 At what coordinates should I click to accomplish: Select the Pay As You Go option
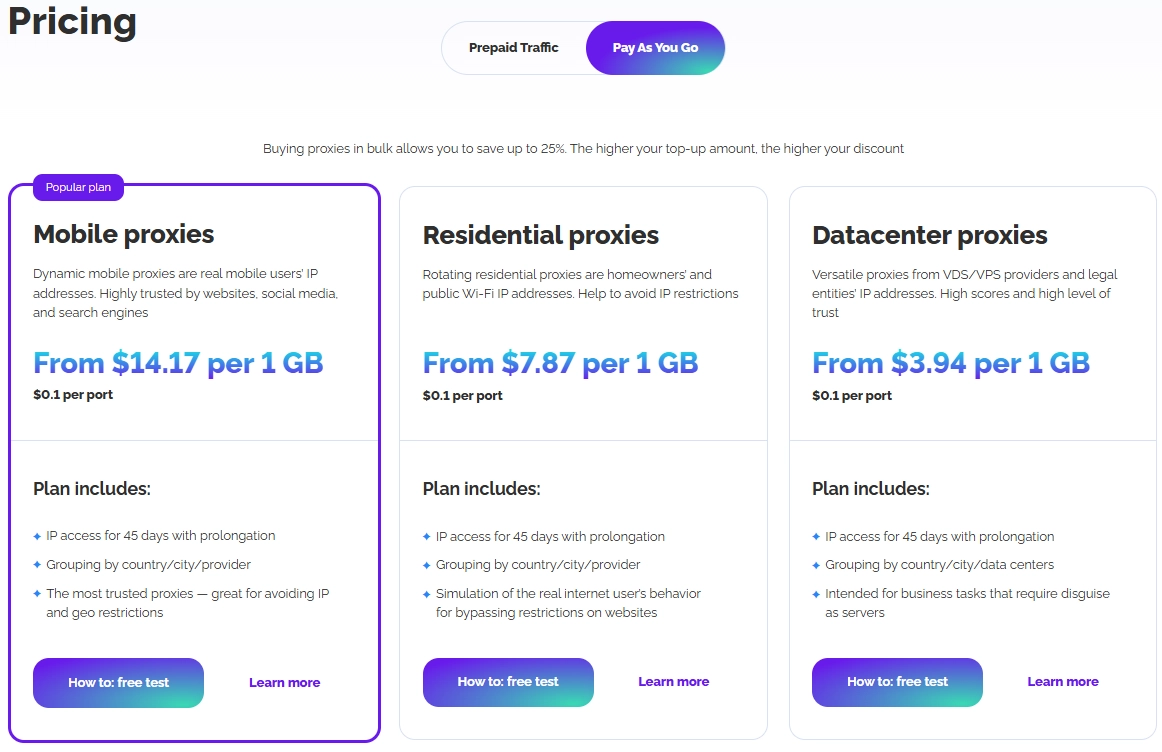tap(655, 48)
